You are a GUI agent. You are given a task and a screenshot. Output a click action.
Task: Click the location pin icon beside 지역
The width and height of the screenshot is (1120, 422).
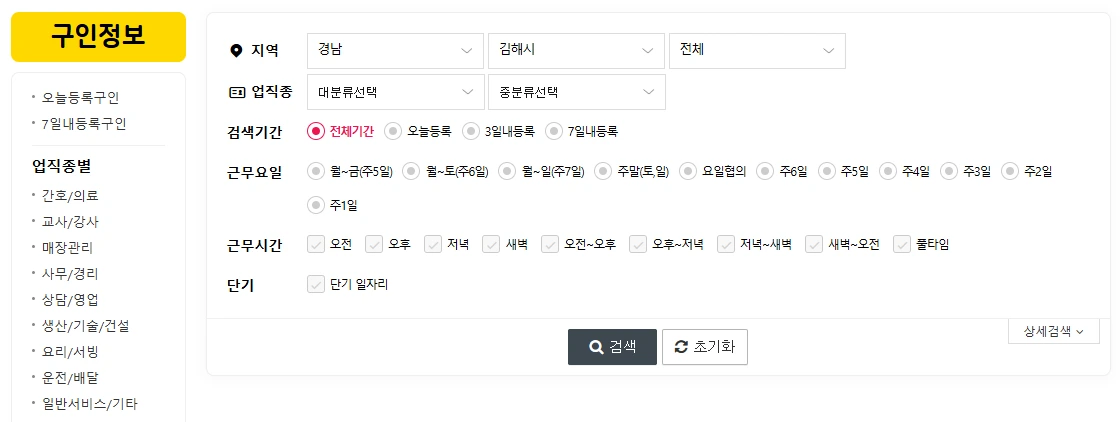tap(236, 51)
